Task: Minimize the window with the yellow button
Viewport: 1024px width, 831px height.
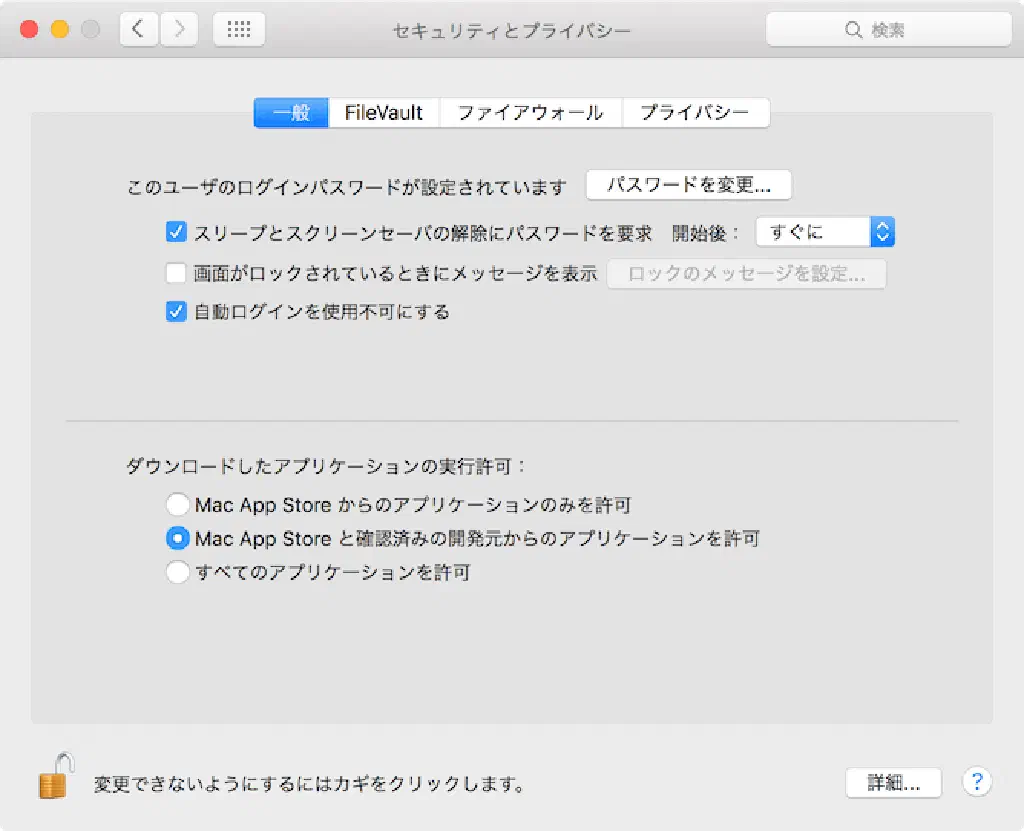Action: pyautogui.click(x=59, y=30)
